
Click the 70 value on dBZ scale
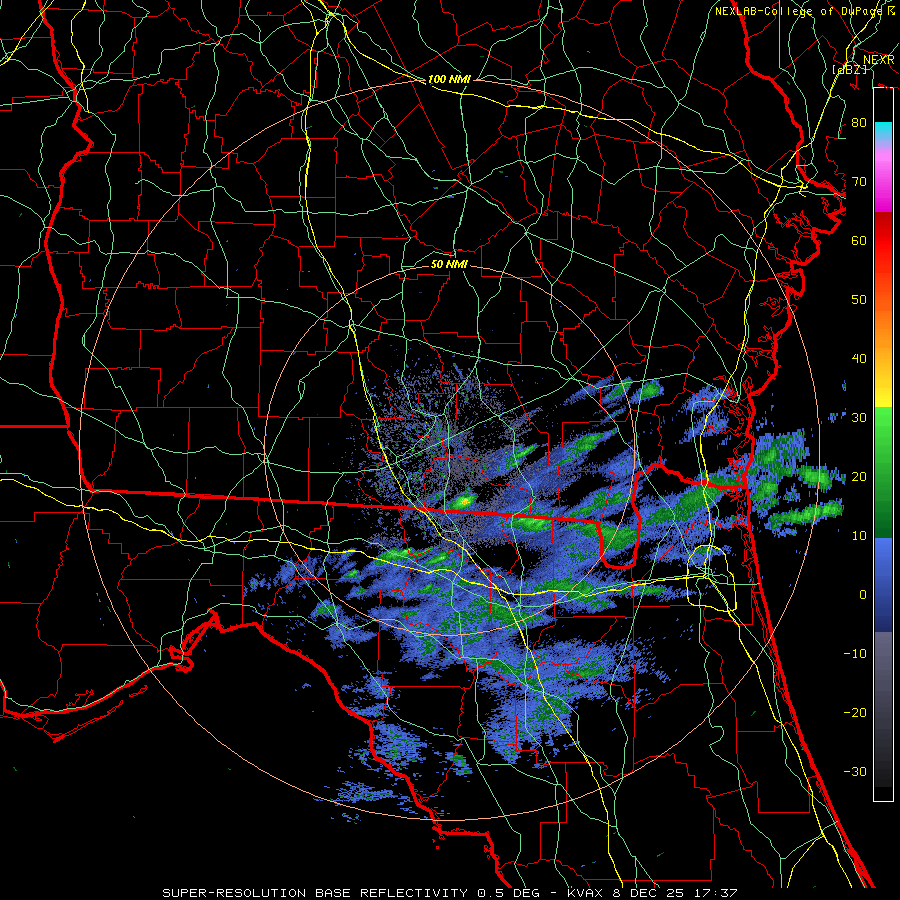(x=859, y=182)
